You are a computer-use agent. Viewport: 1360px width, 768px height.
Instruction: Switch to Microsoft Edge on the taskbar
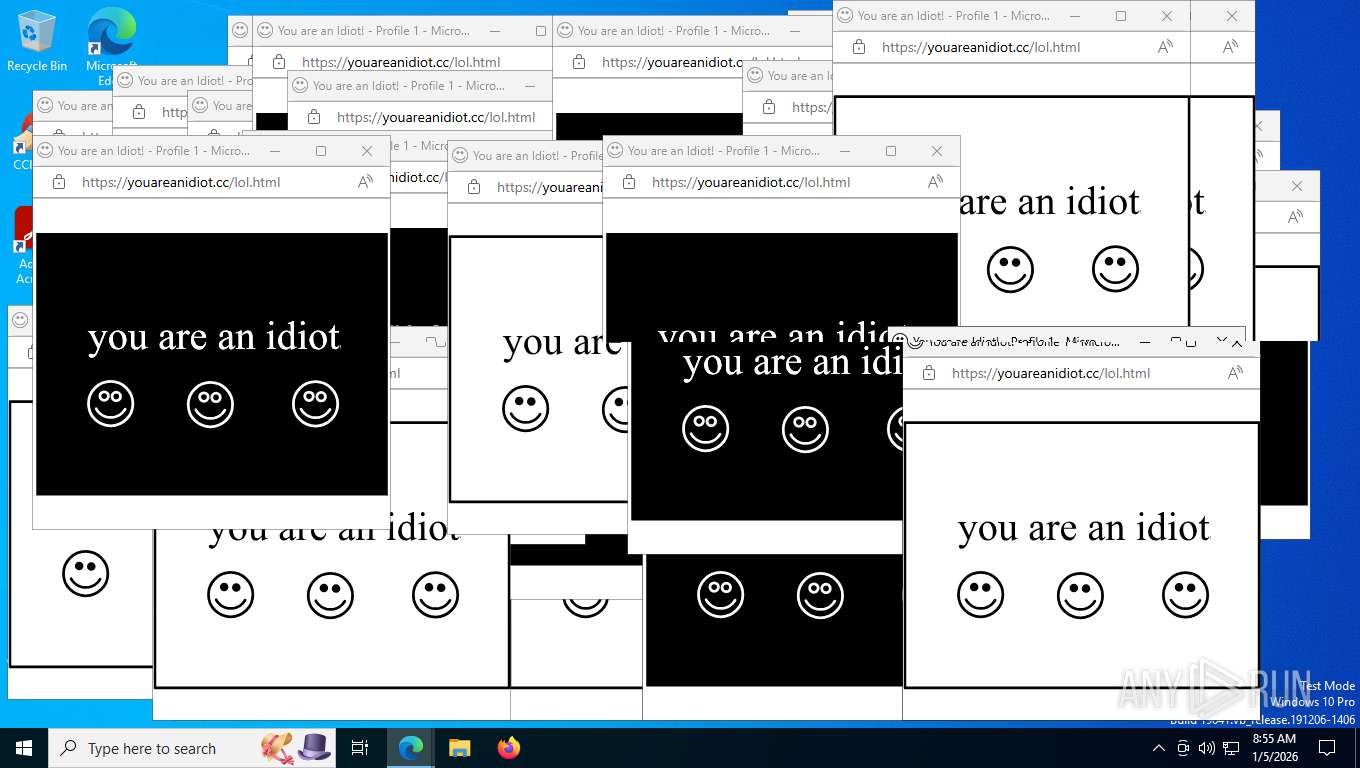[x=410, y=748]
